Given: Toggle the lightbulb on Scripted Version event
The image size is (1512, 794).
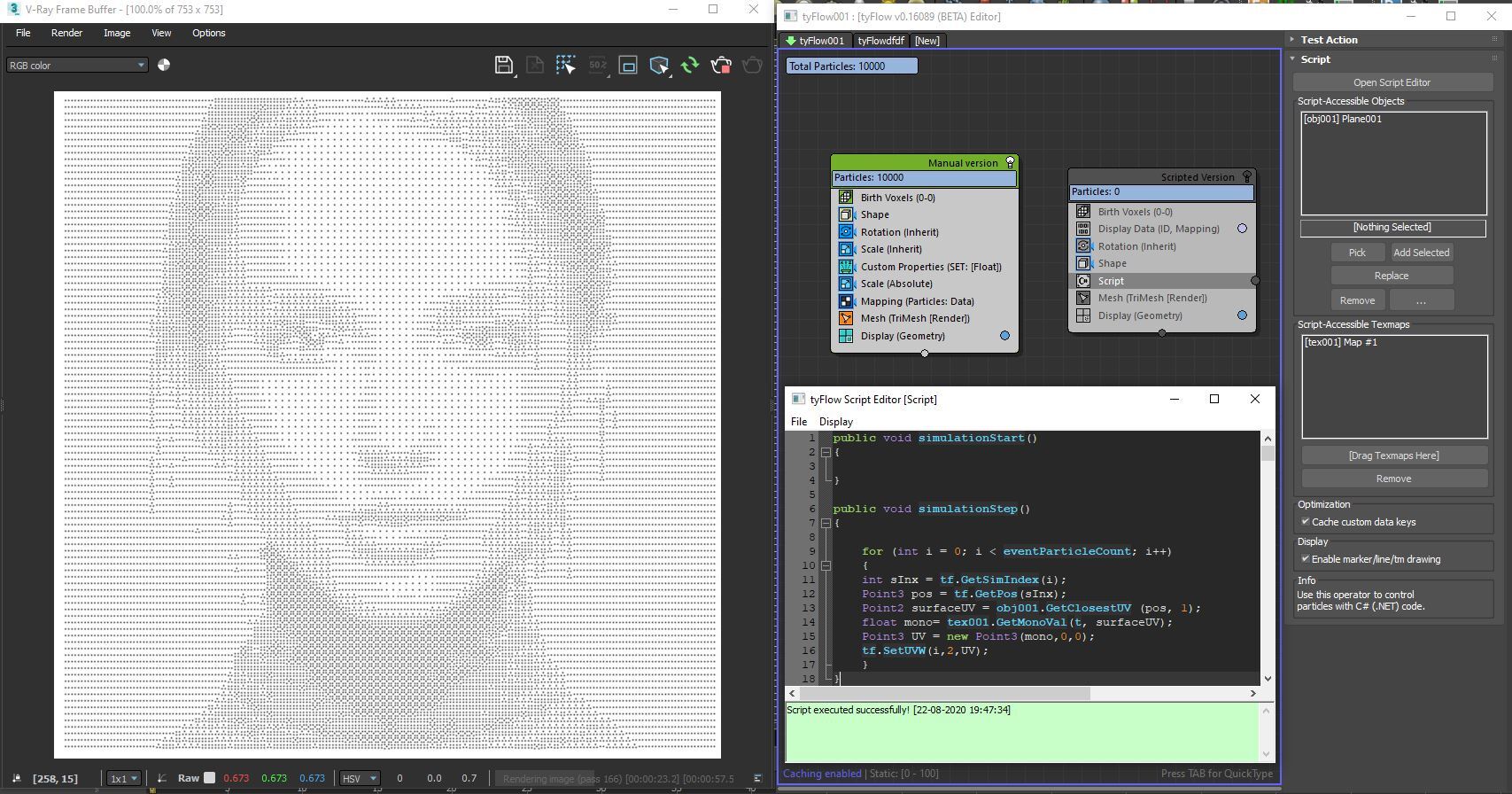Looking at the screenshot, I should coord(1247,176).
